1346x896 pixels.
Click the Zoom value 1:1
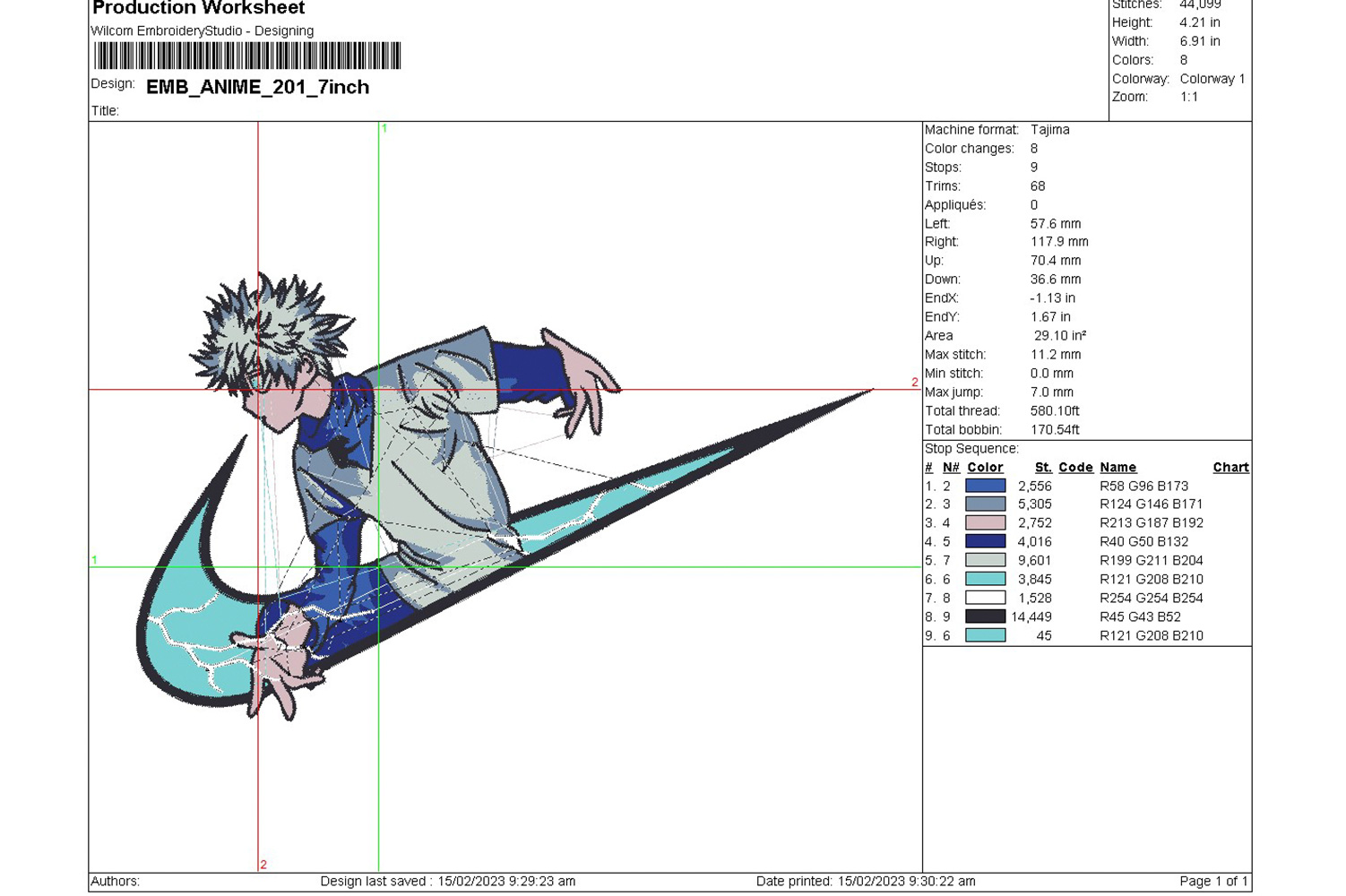click(1189, 97)
